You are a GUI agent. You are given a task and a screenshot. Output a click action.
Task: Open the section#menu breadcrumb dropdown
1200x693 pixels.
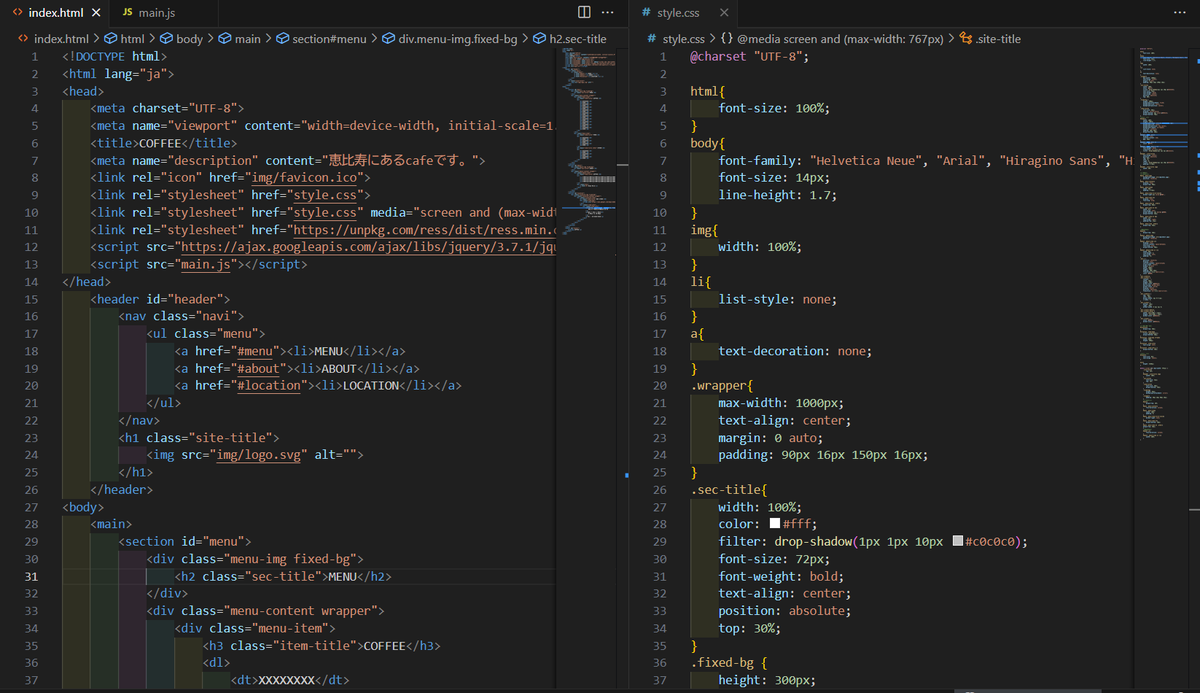point(321,39)
